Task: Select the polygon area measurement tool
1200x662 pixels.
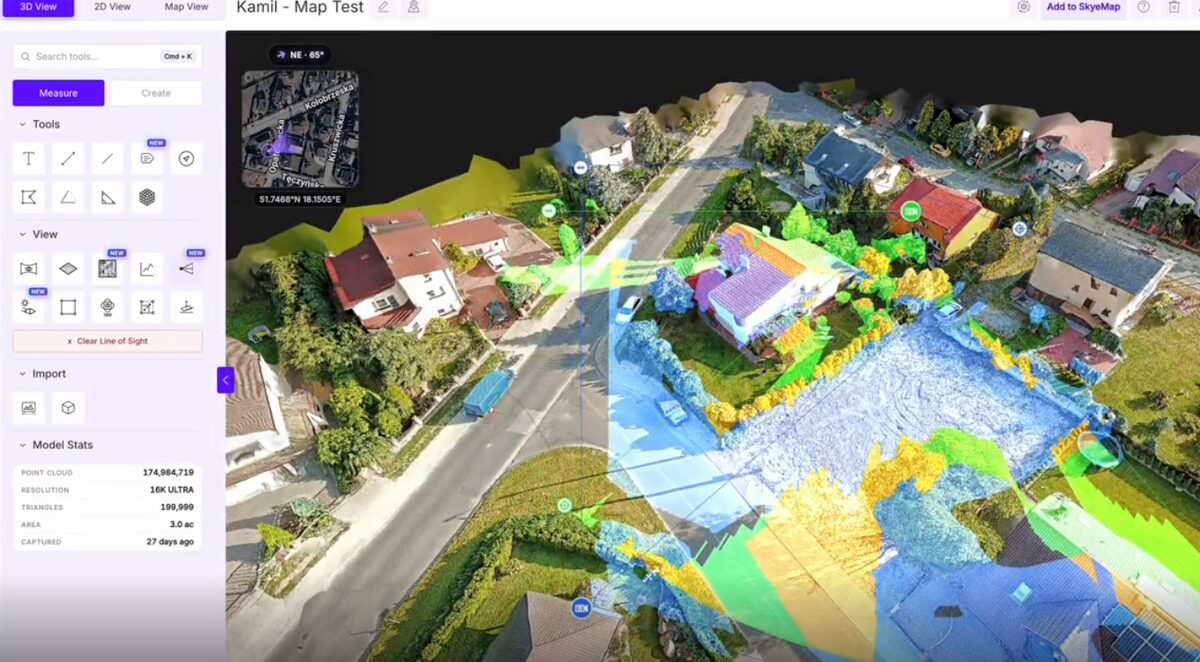Action: point(29,197)
